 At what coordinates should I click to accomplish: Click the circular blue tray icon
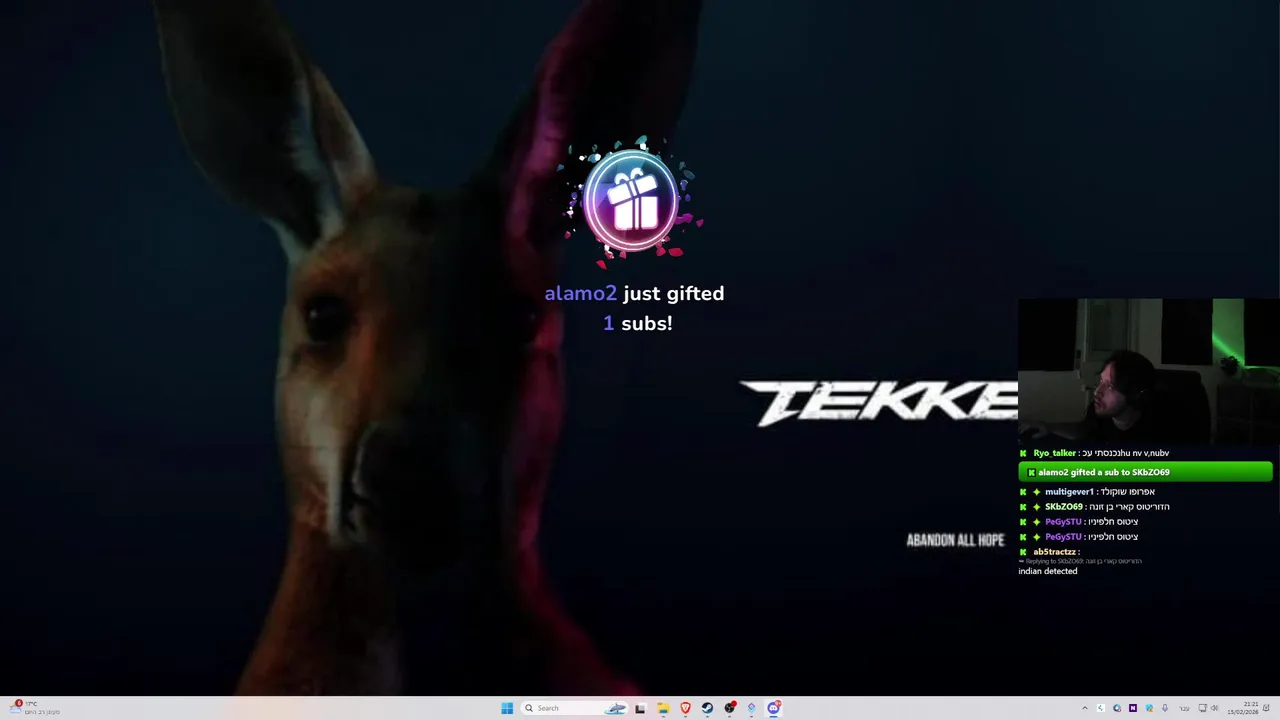(1117, 708)
